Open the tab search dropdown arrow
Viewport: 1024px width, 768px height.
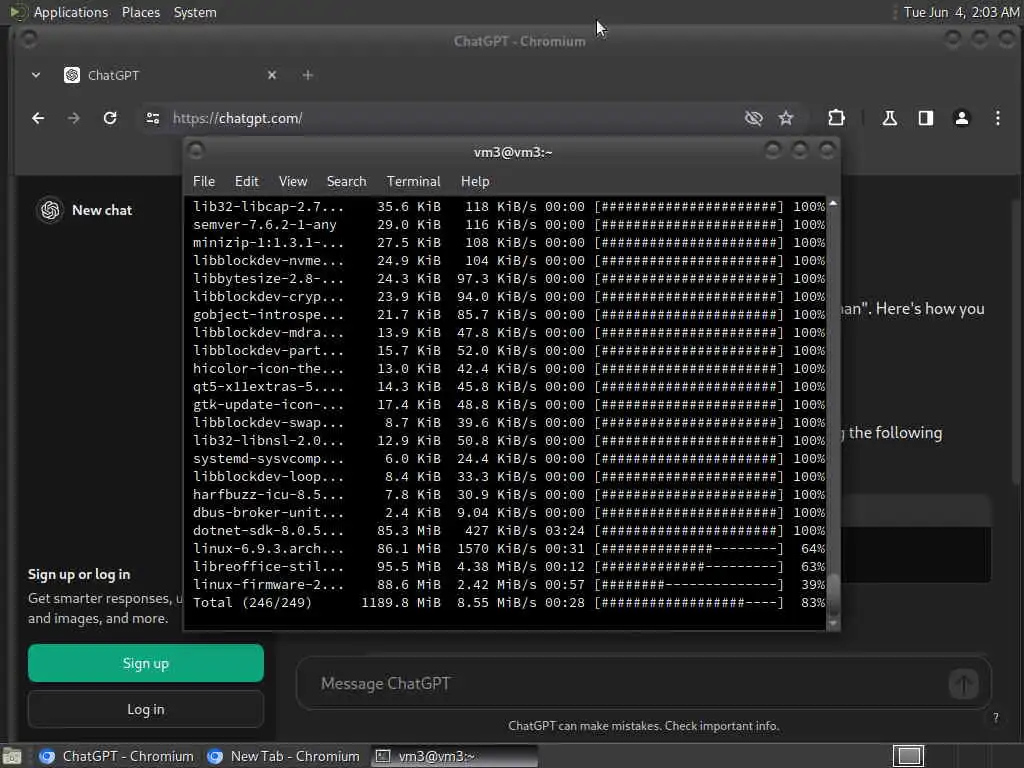(36, 75)
